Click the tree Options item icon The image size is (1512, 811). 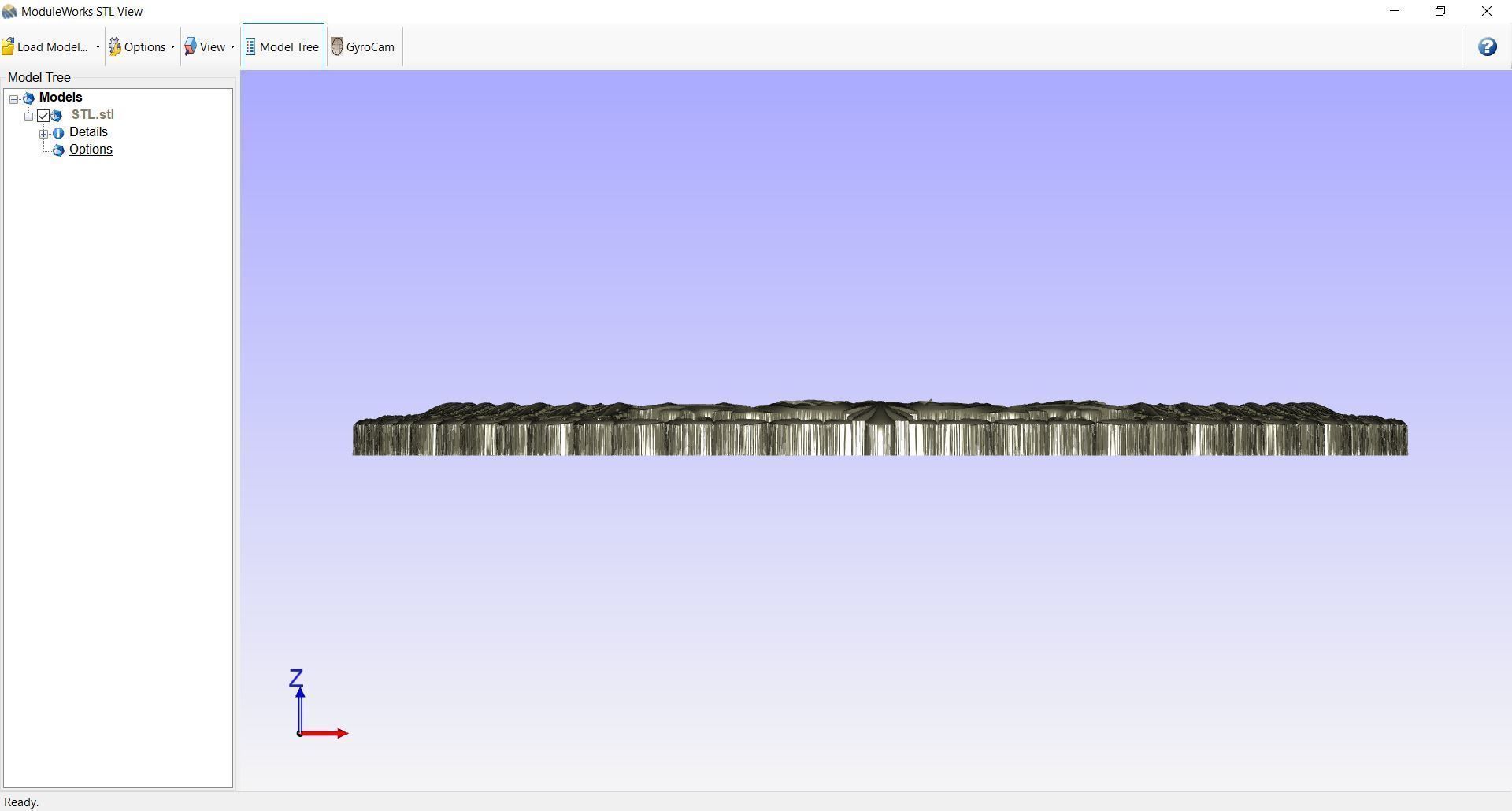[57, 150]
